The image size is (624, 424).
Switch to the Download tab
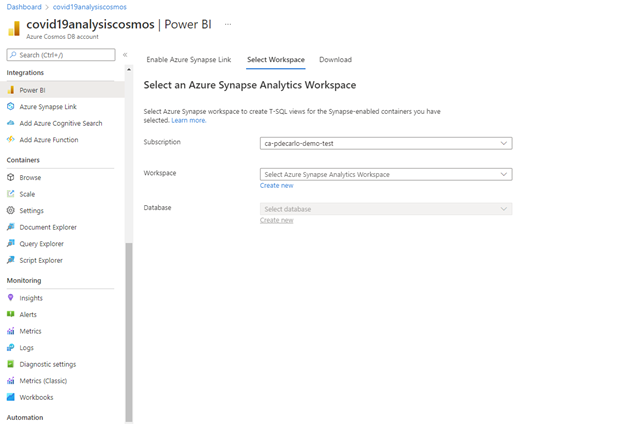[335, 60]
